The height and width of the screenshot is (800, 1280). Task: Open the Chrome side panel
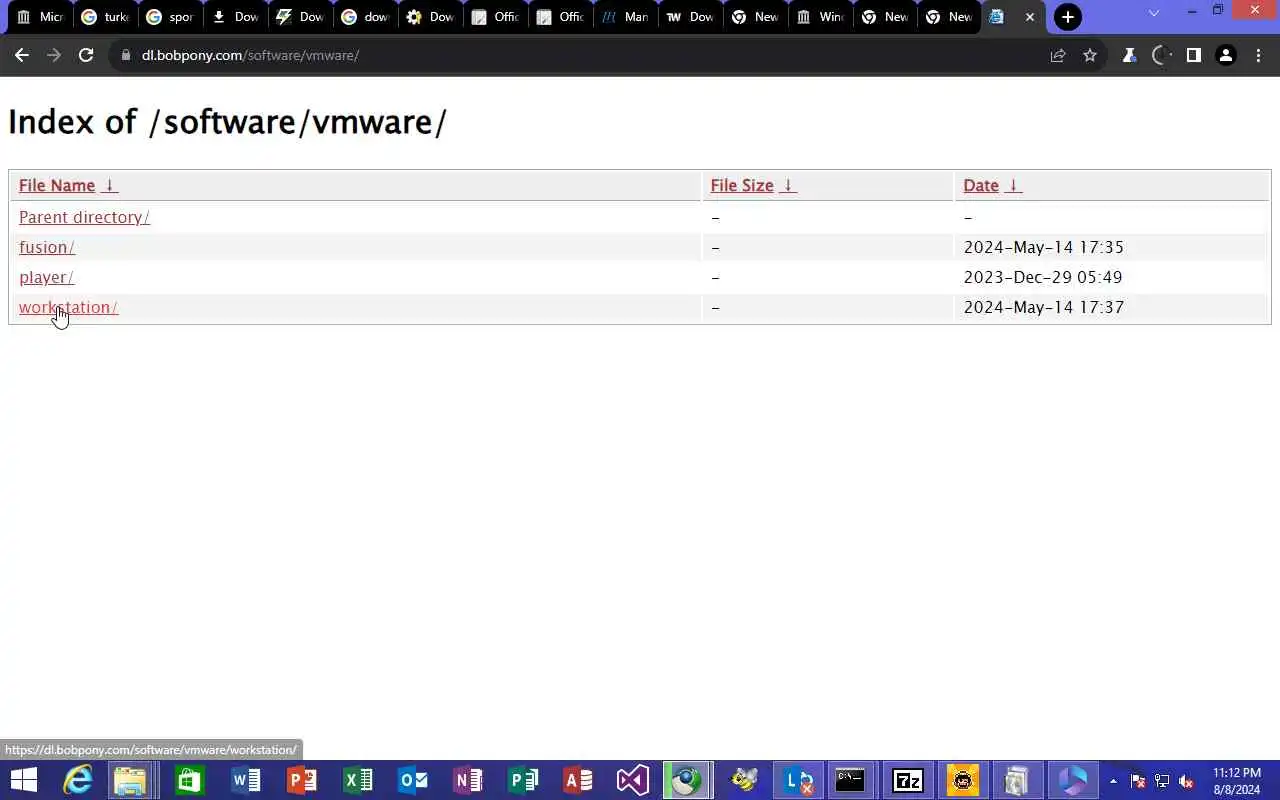point(1193,55)
